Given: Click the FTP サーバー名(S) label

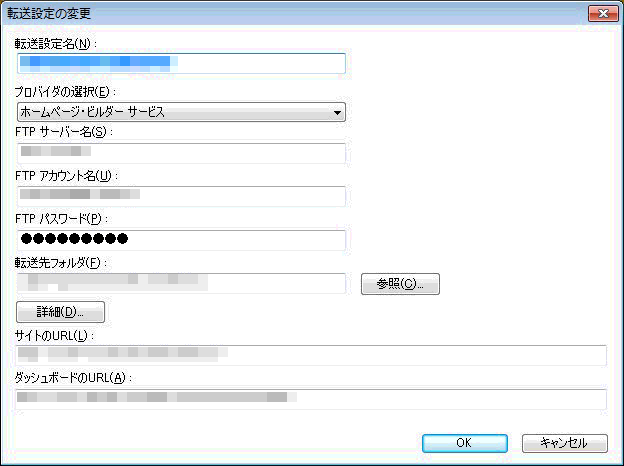Looking at the screenshot, I should (64, 132).
